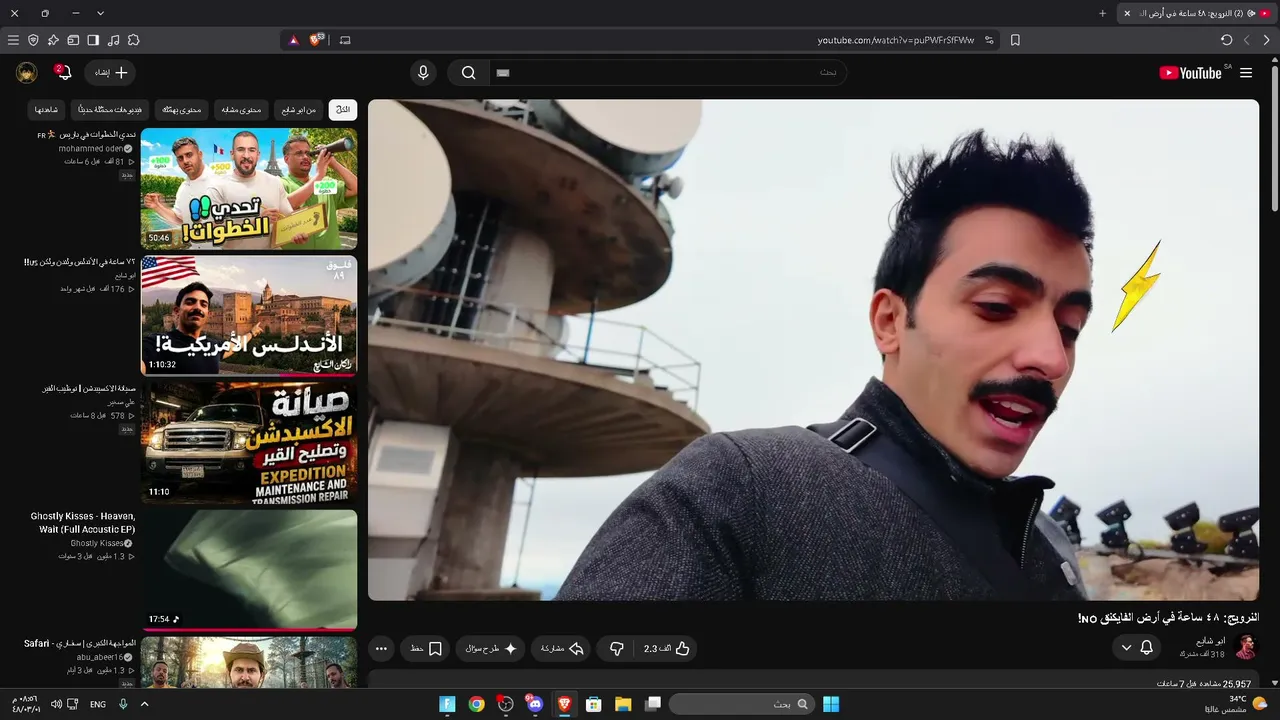The image size is (1280, 720).
Task: Bookmark this page in address bar
Action: [x=1015, y=40]
